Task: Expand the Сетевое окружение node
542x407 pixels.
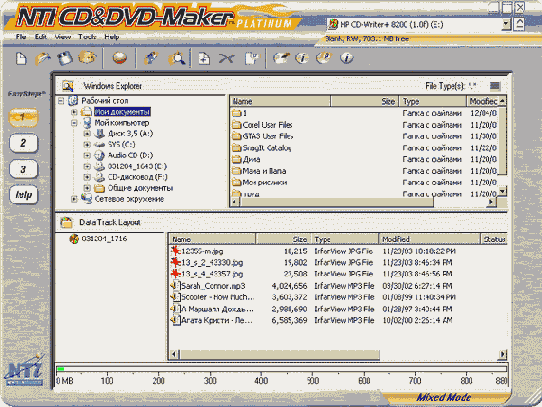Action: [x=74, y=199]
